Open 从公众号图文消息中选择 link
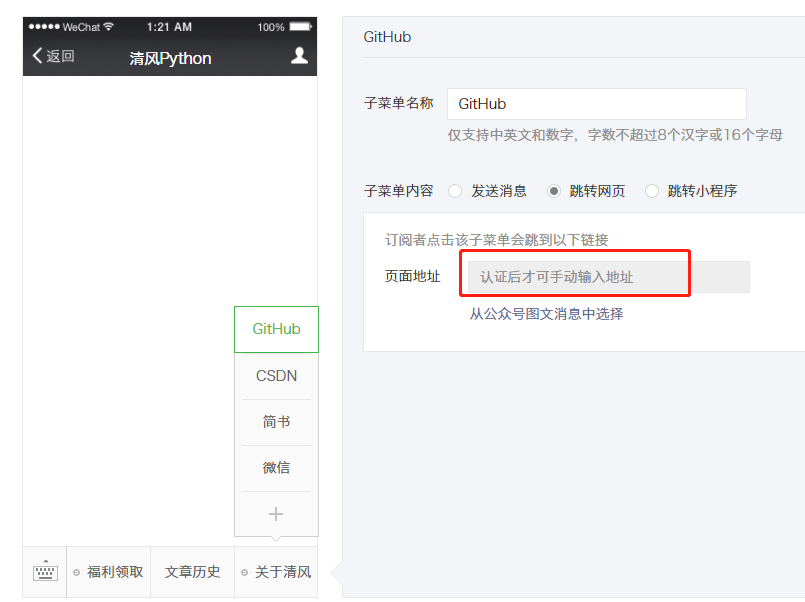Image resolution: width=805 pixels, height=602 pixels. click(546, 314)
